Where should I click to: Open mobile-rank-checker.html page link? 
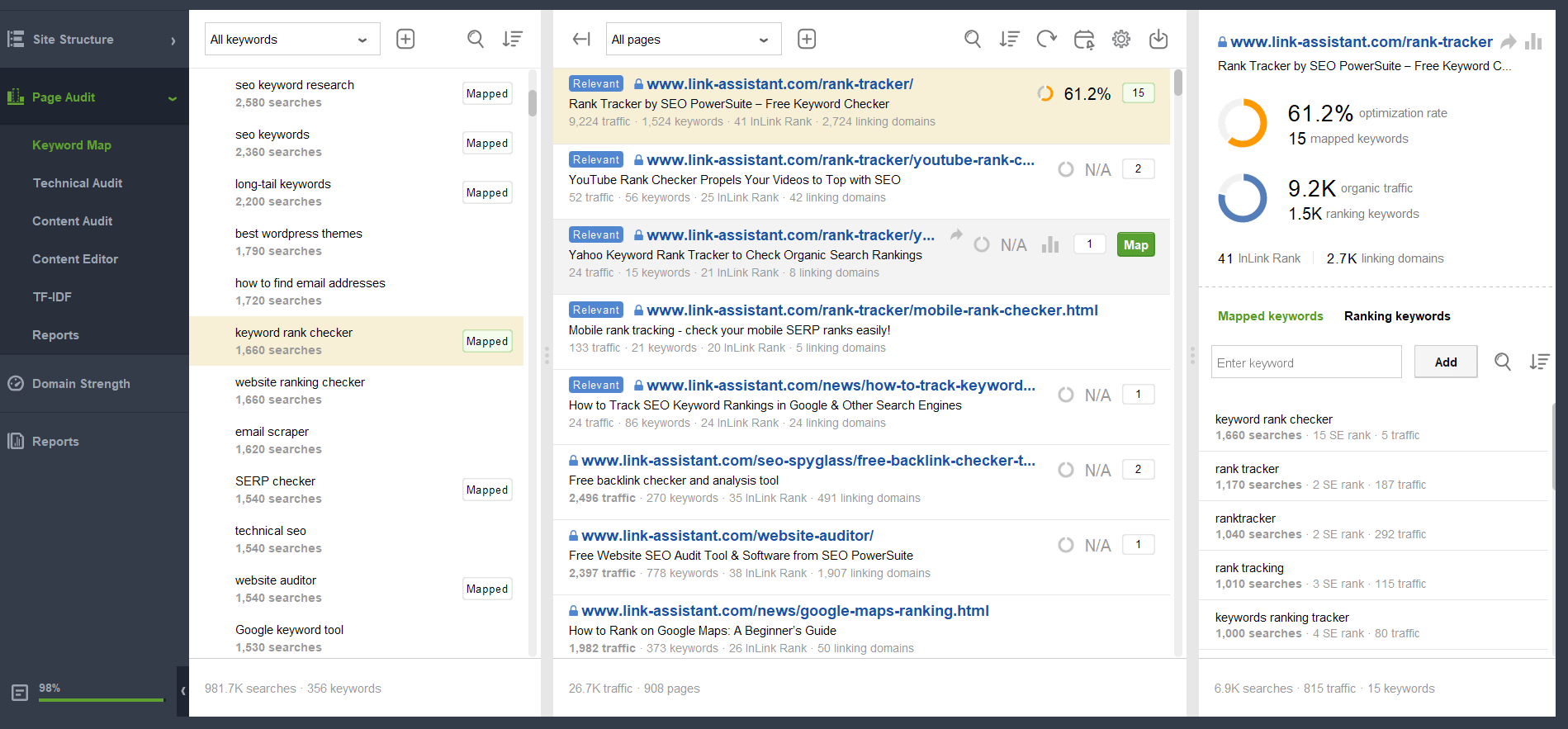click(x=872, y=310)
